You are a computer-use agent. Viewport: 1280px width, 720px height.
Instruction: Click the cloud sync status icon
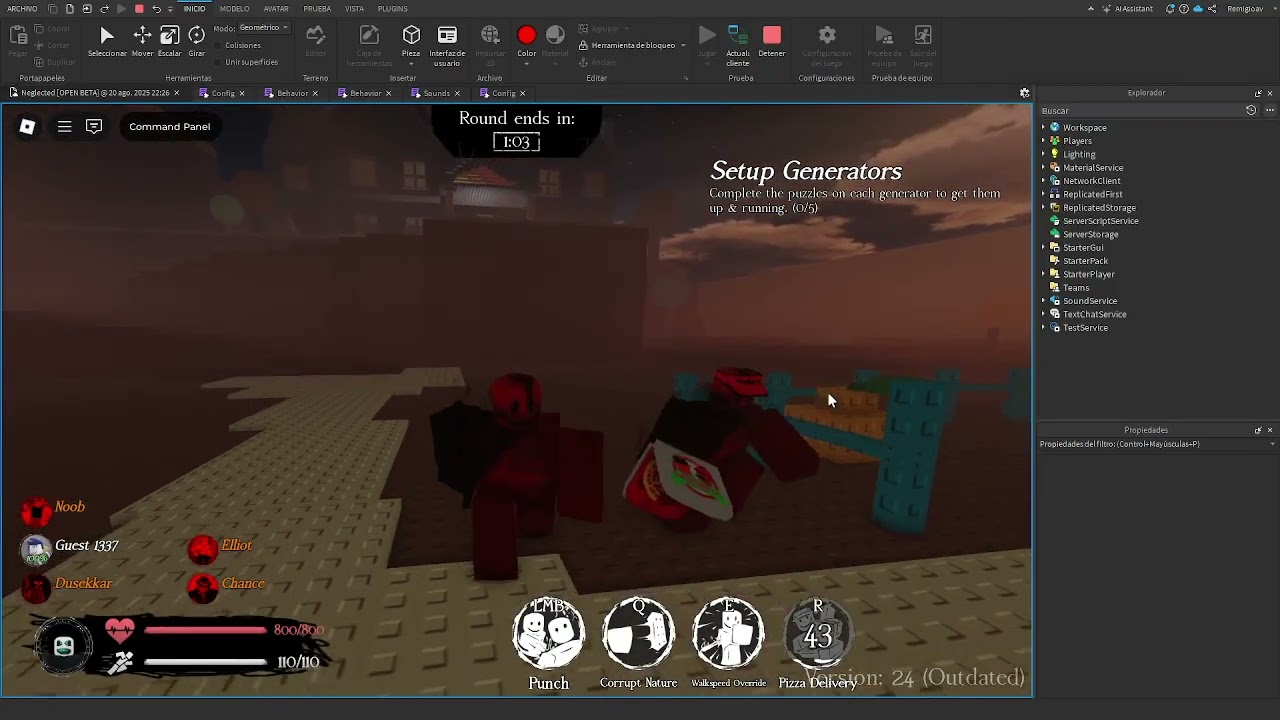pos(1197,9)
